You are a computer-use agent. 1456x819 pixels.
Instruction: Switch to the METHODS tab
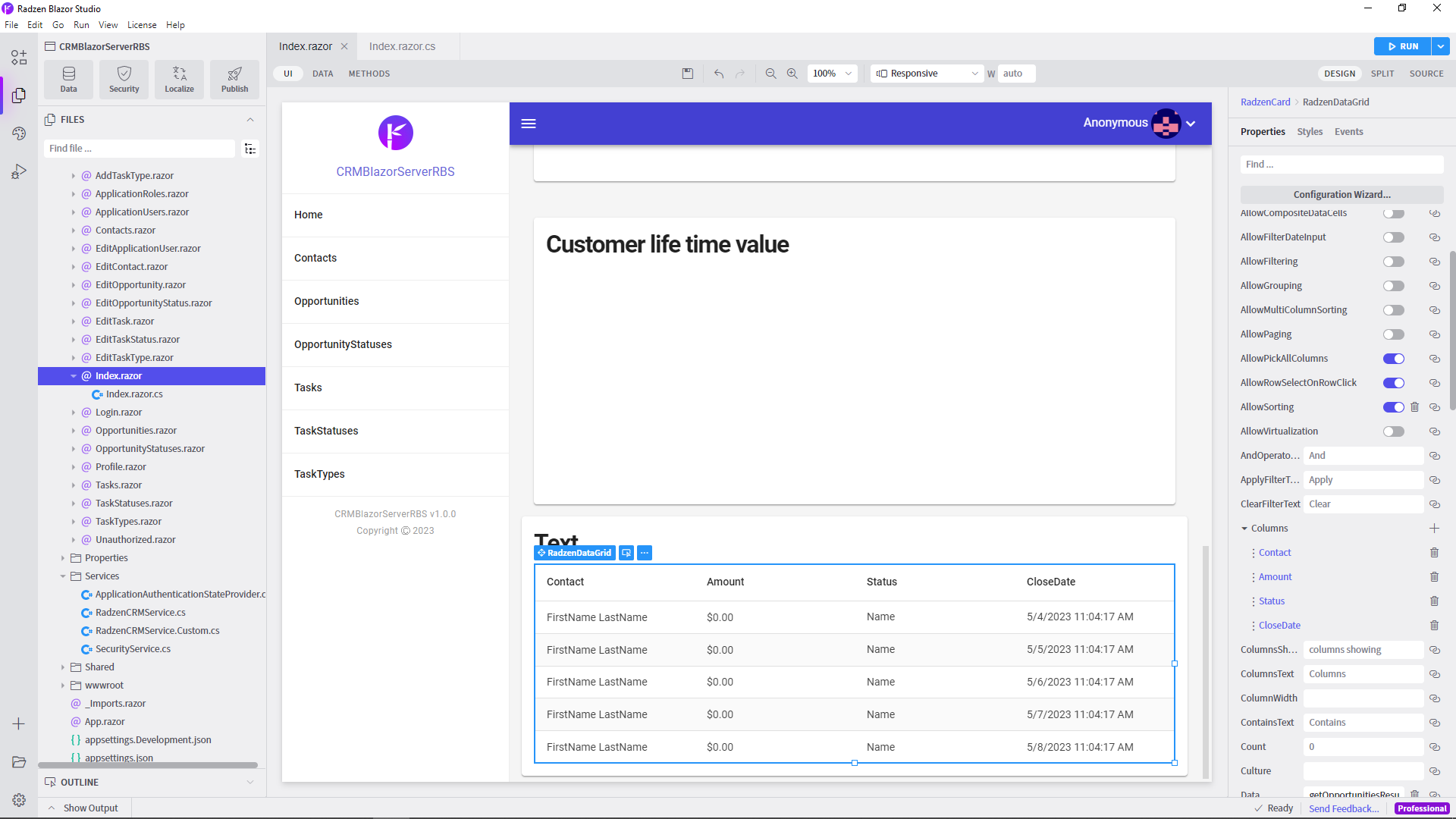369,74
